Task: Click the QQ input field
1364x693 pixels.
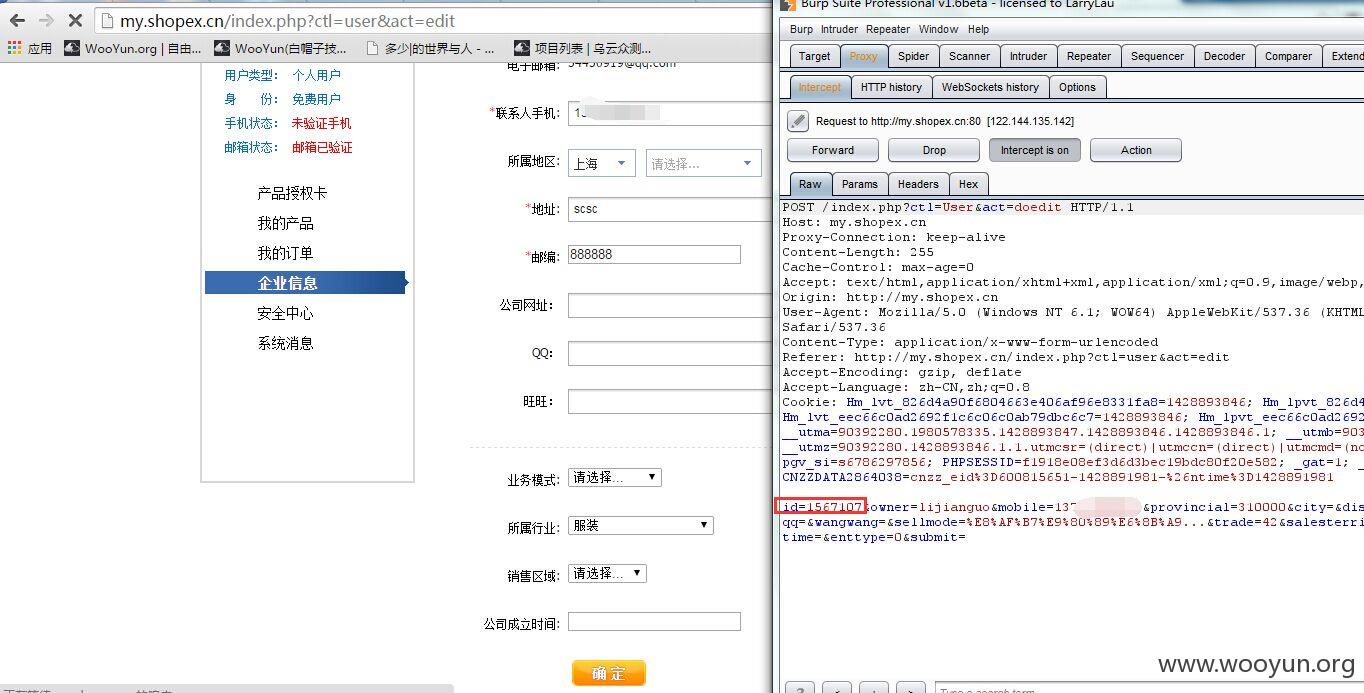Action: (670, 353)
